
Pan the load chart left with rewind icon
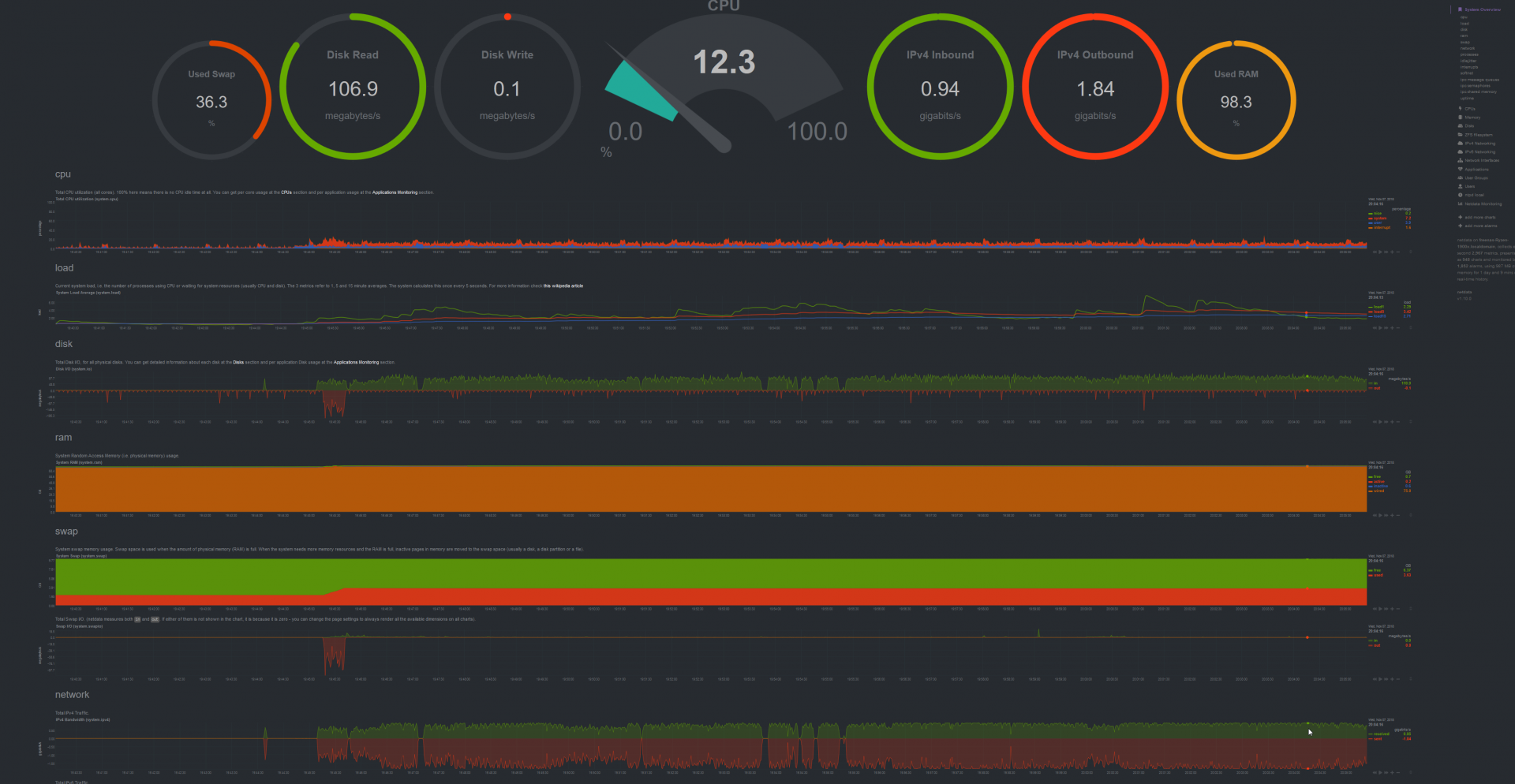tap(1375, 327)
